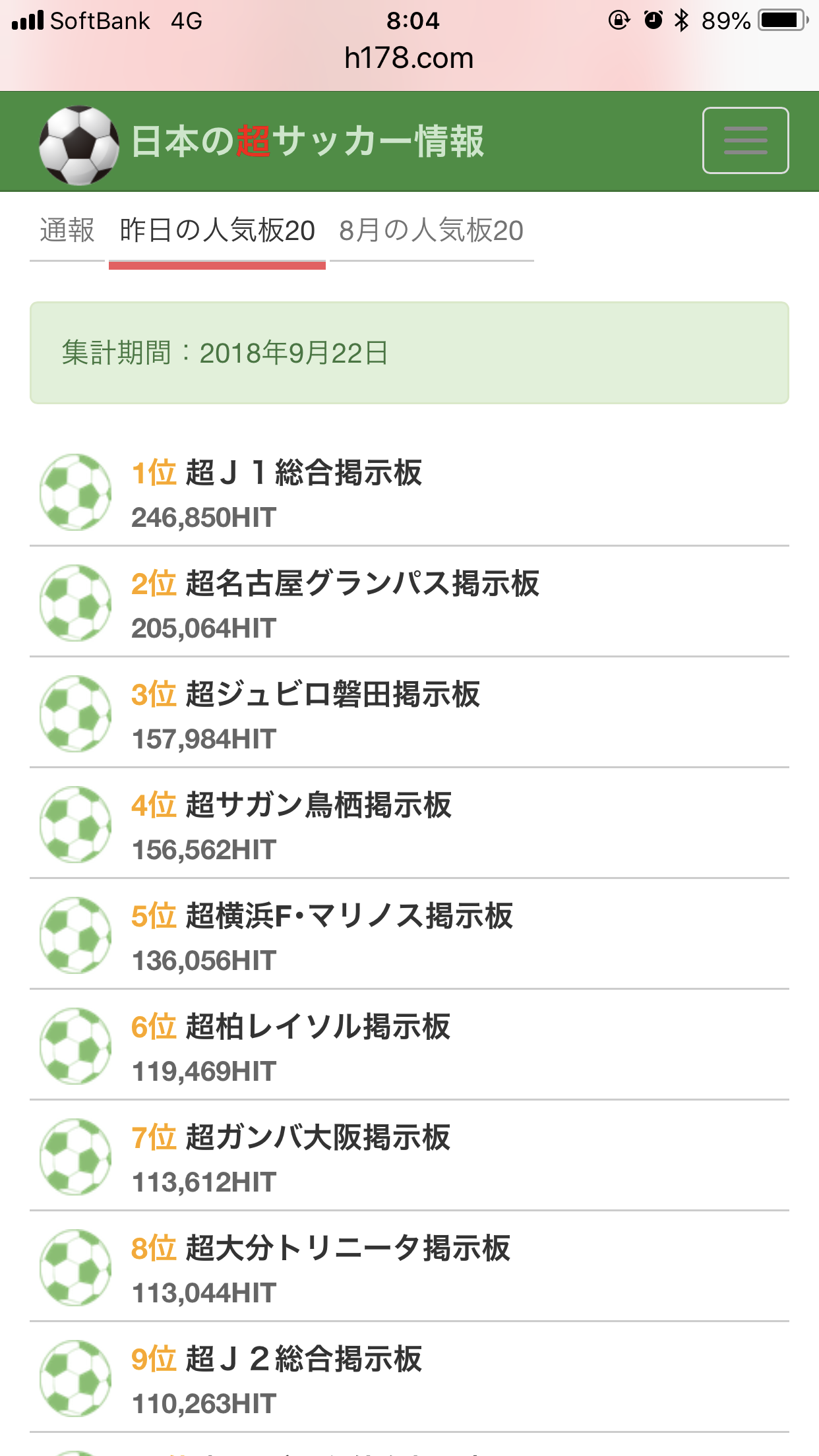The image size is (819, 1456).
Task: Tap the ball icon beside 超サガン鳥栖掲示板
Action: [75, 824]
